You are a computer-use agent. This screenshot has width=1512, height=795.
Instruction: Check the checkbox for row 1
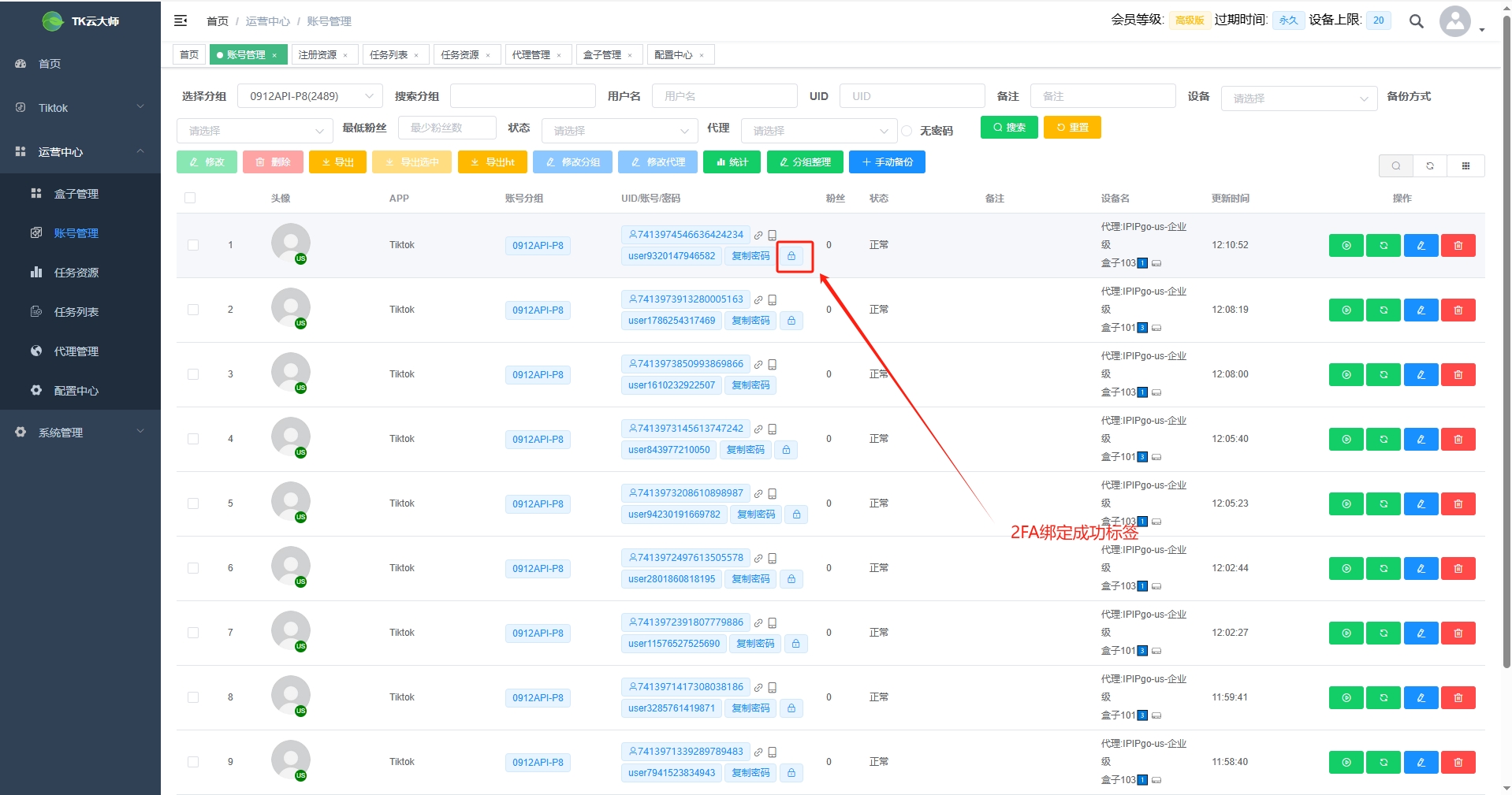(193, 245)
